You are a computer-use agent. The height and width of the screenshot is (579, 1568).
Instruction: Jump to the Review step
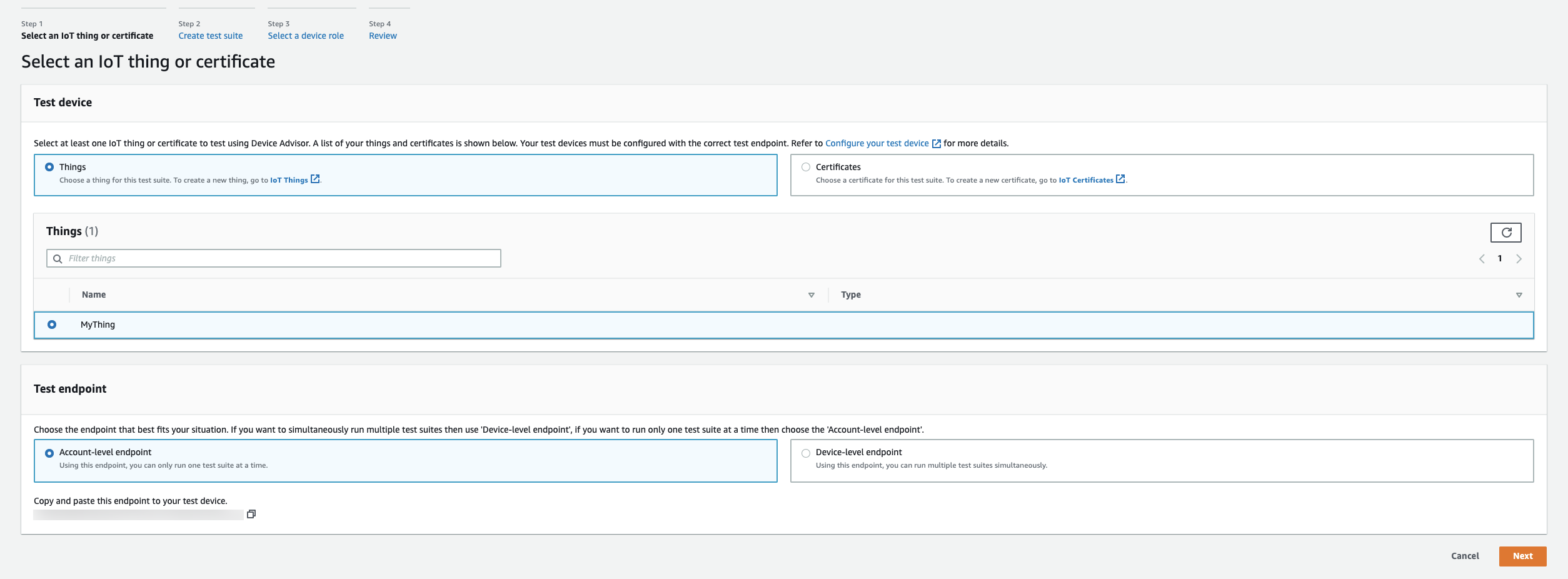pyautogui.click(x=383, y=36)
